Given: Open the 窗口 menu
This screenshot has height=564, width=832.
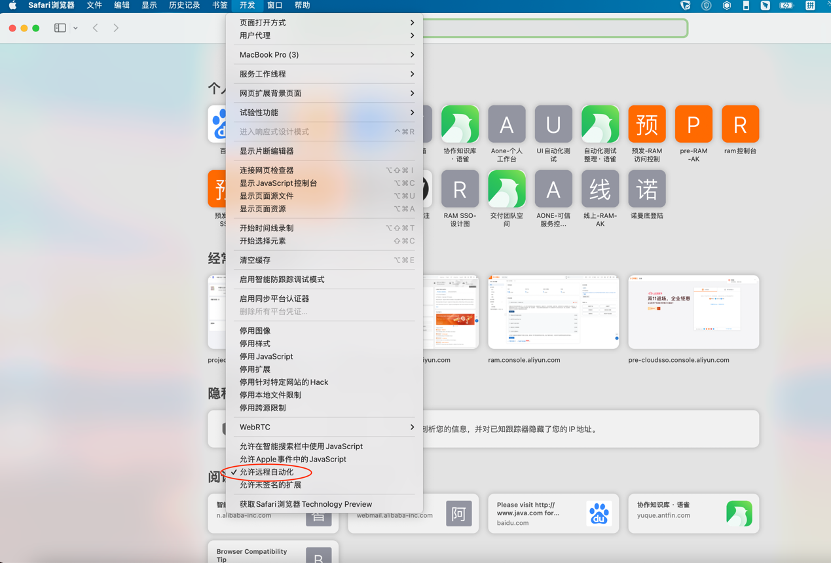Looking at the screenshot, I should click(x=274, y=5).
